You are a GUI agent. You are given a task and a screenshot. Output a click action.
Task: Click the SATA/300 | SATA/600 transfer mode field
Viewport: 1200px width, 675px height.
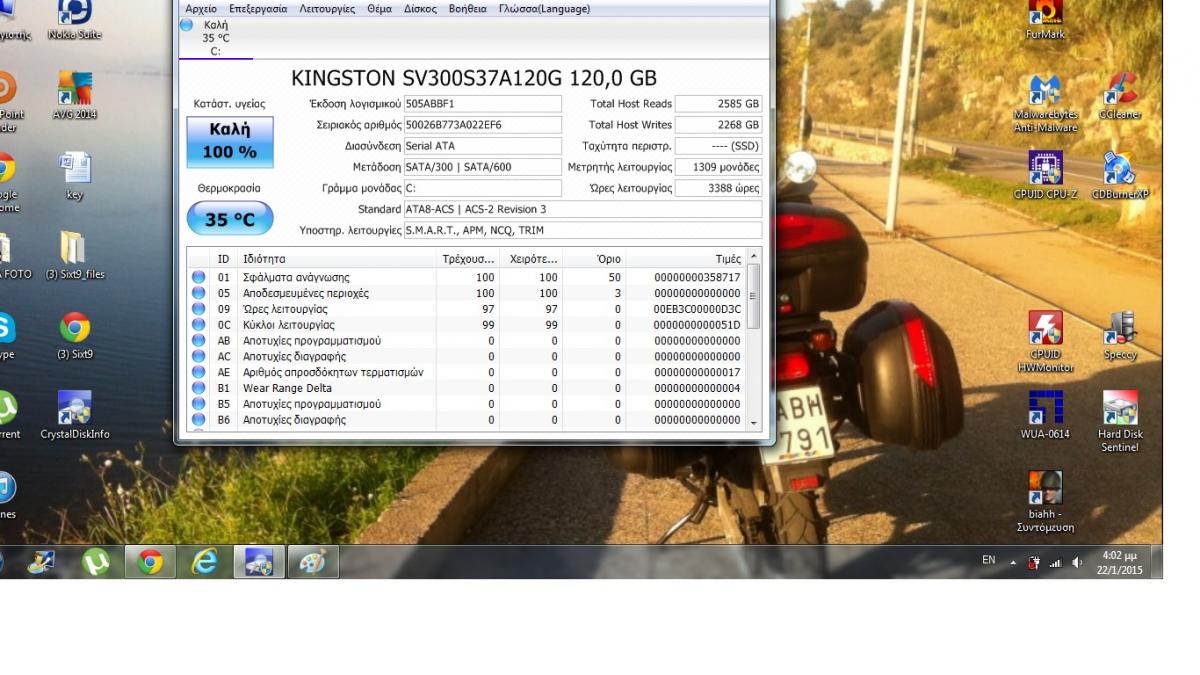click(x=483, y=167)
